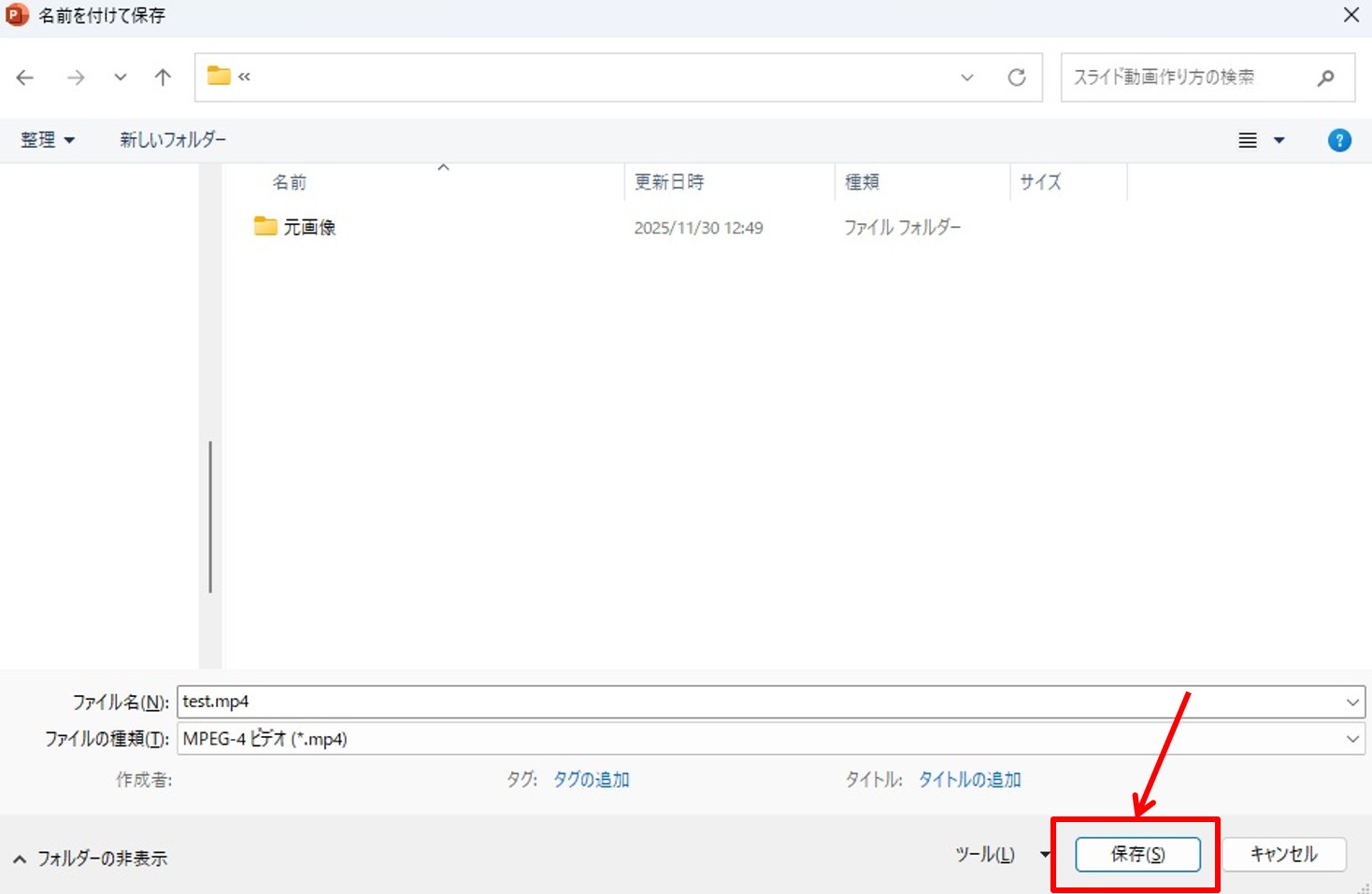This screenshot has height=894, width=1372.
Task: Click the forward navigation arrow
Action: tap(76, 78)
